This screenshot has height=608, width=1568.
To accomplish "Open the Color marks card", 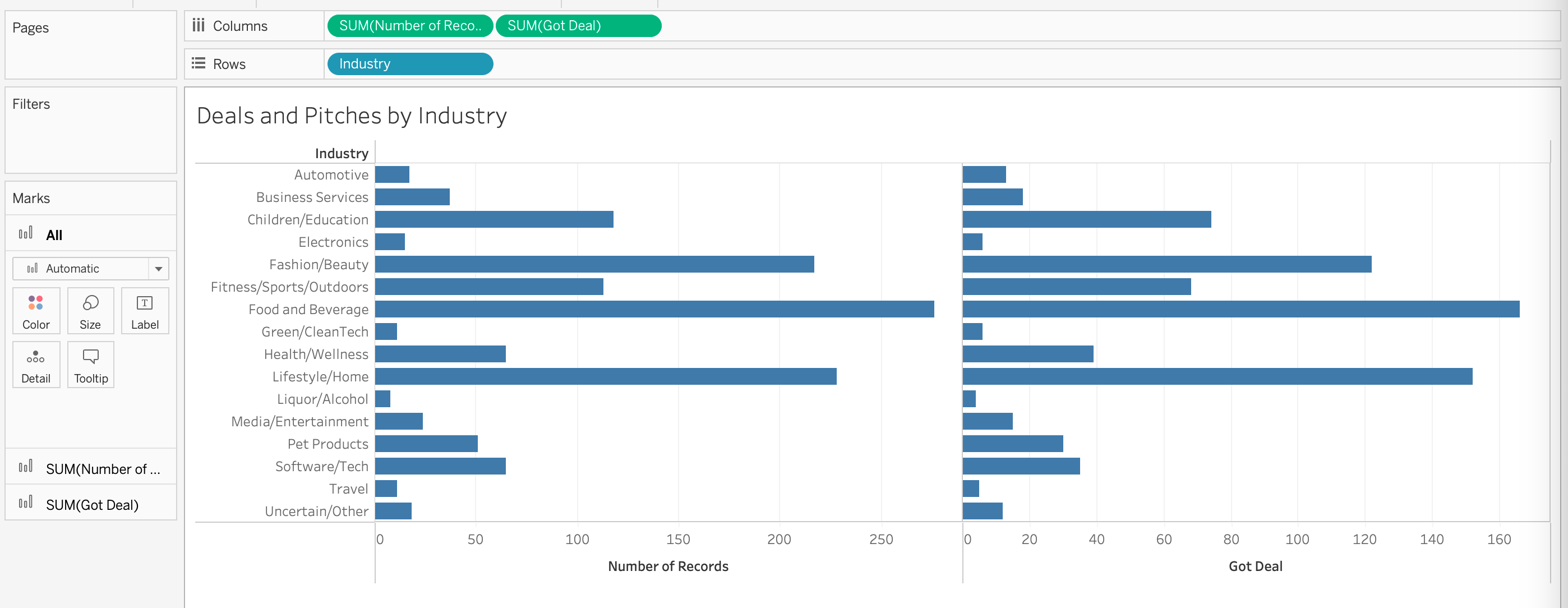I will point(36,311).
